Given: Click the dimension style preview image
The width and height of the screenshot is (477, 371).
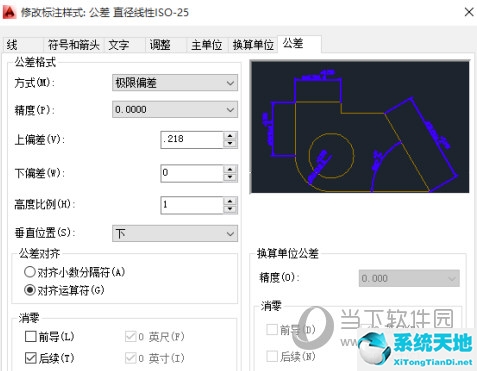Looking at the screenshot, I should [360, 127].
